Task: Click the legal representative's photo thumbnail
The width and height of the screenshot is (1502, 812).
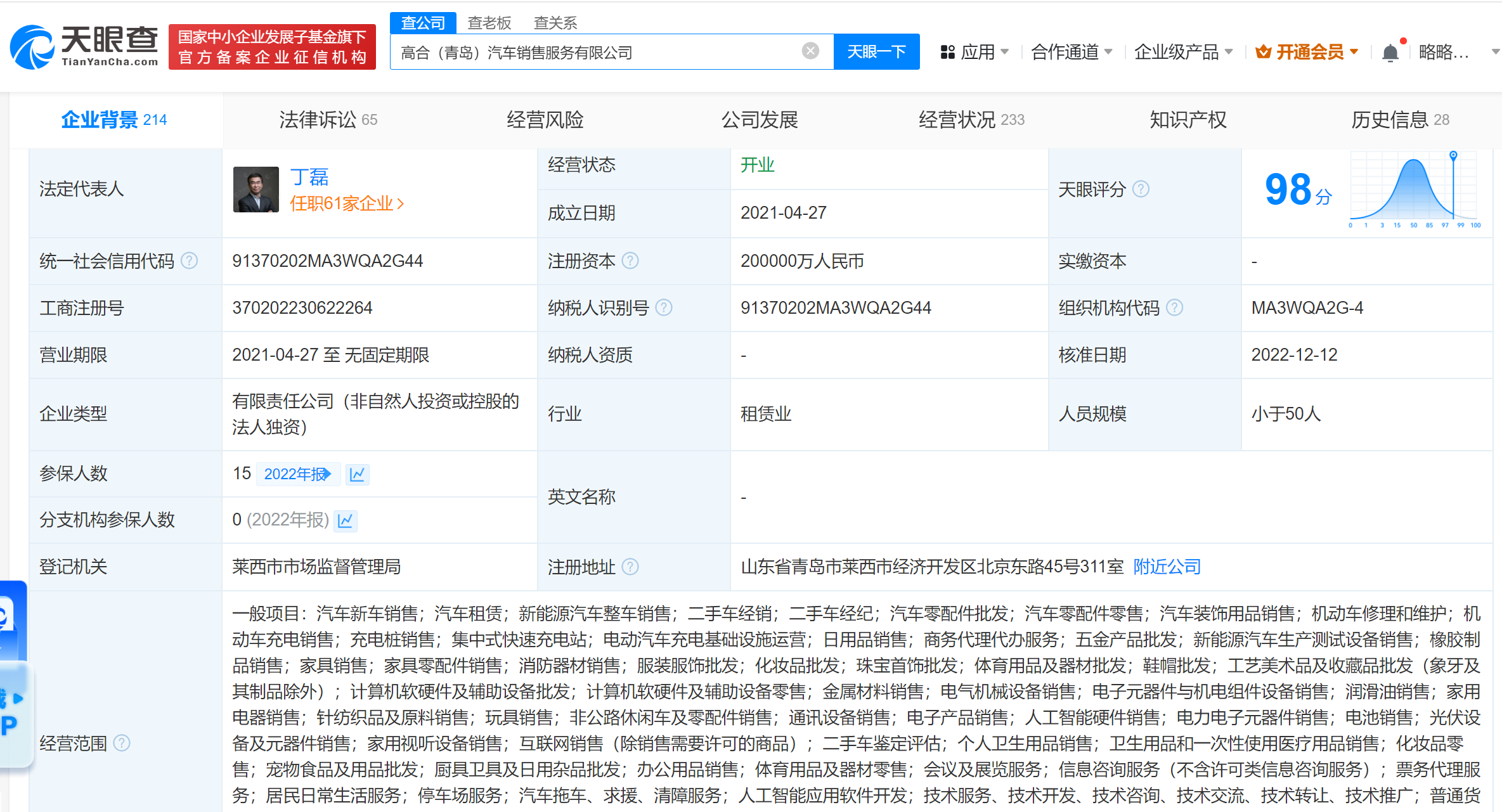Action: pyautogui.click(x=255, y=188)
